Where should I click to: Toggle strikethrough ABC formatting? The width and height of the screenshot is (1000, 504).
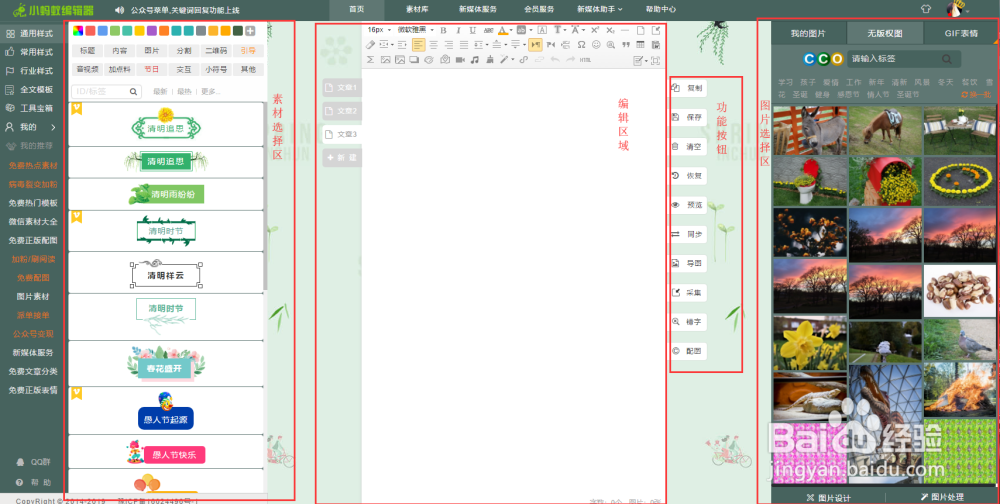pyautogui.click(x=489, y=30)
